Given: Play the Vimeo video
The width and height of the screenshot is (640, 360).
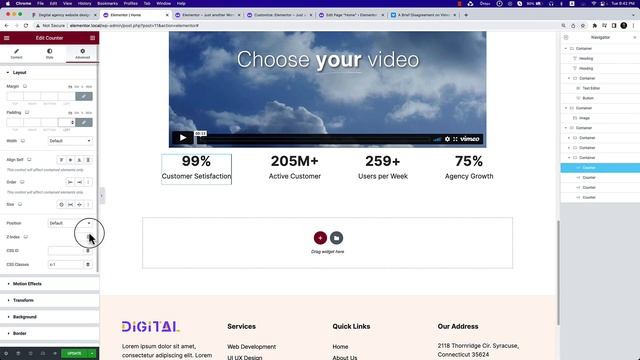Looking at the screenshot, I should [183, 138].
